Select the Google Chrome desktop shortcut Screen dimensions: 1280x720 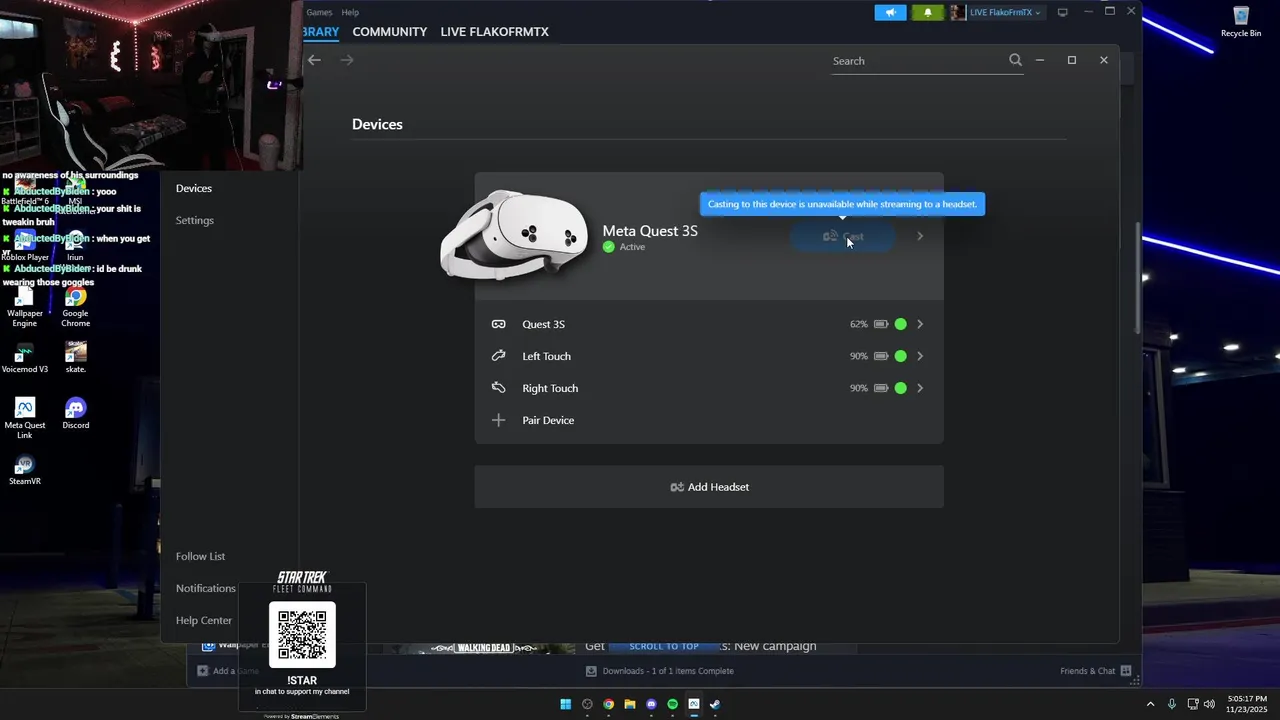[x=75, y=307]
